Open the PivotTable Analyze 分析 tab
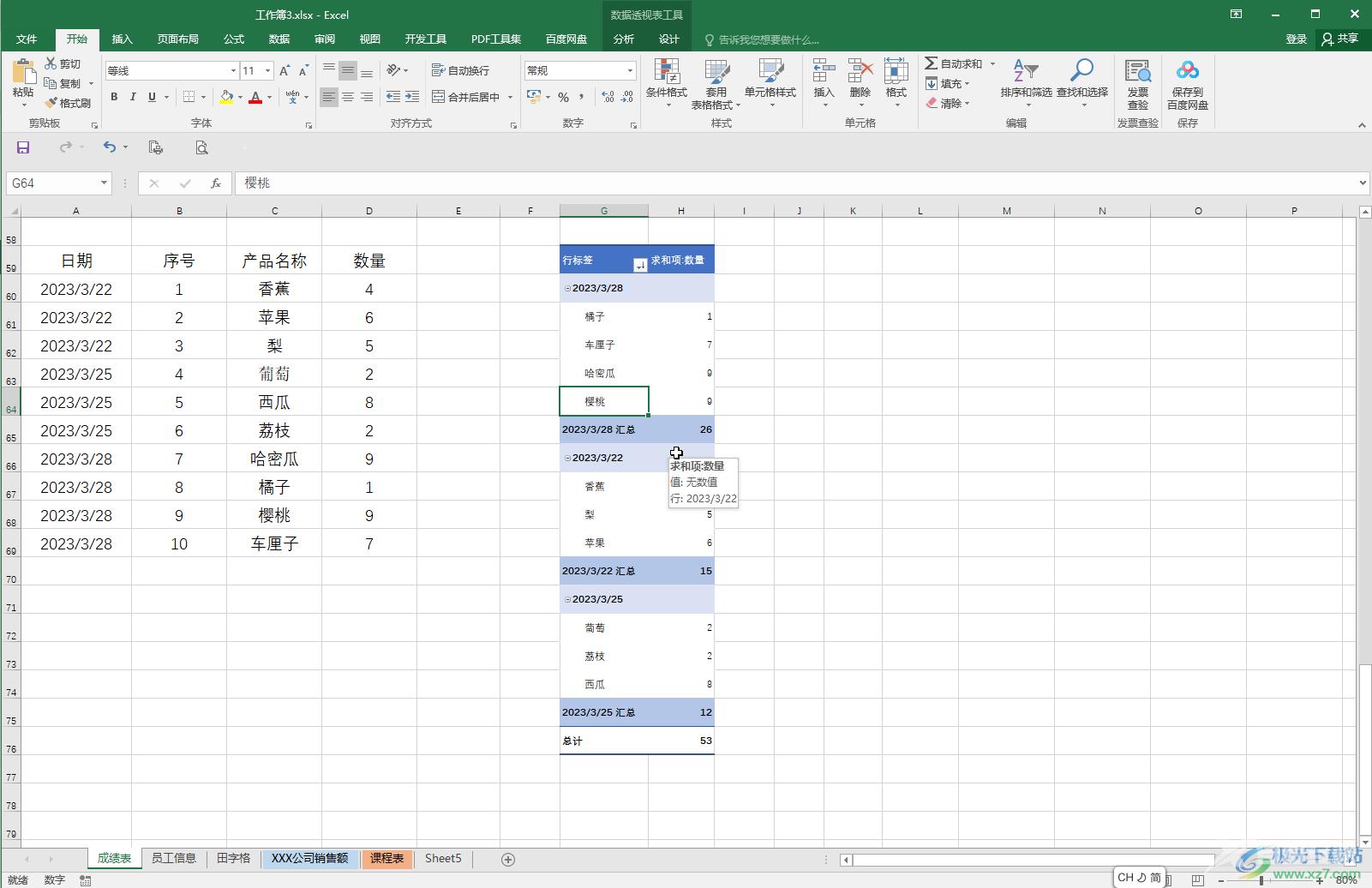The height and width of the screenshot is (888, 1372). [x=624, y=39]
